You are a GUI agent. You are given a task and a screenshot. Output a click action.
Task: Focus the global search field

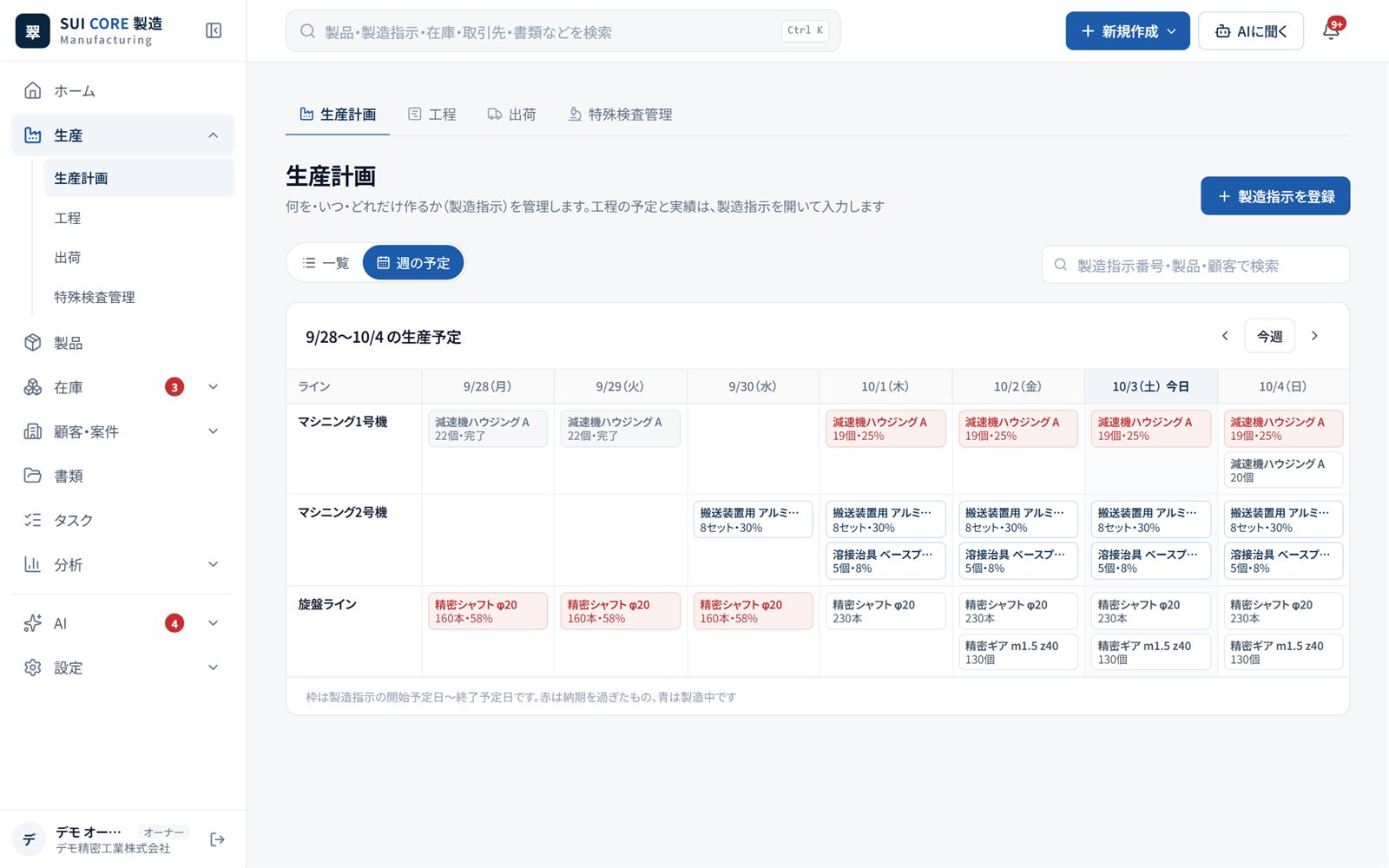coord(563,31)
